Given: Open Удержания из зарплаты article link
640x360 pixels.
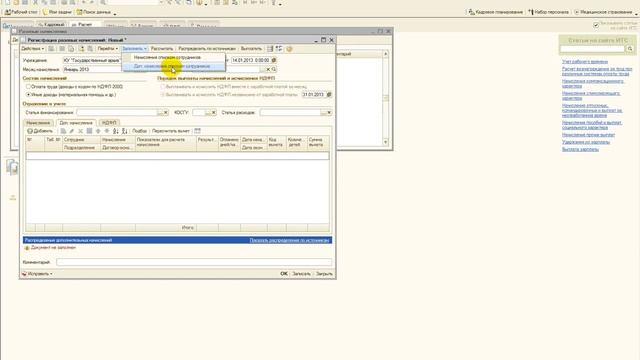Looking at the screenshot, I should (x=586, y=142).
